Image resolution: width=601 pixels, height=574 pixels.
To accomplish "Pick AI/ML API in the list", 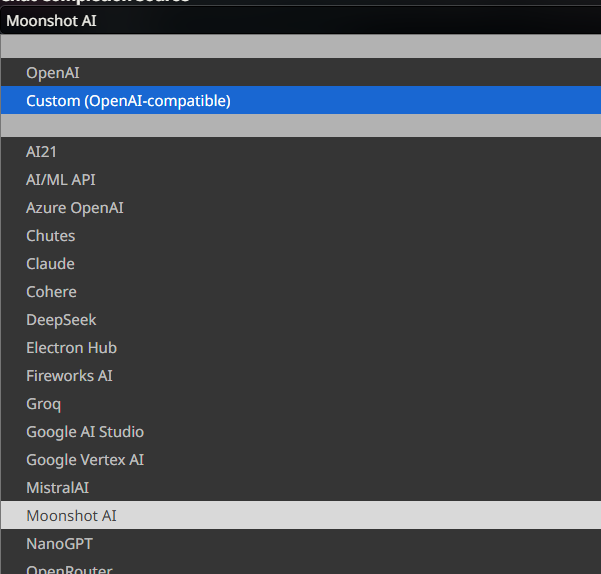I will tap(301, 179).
